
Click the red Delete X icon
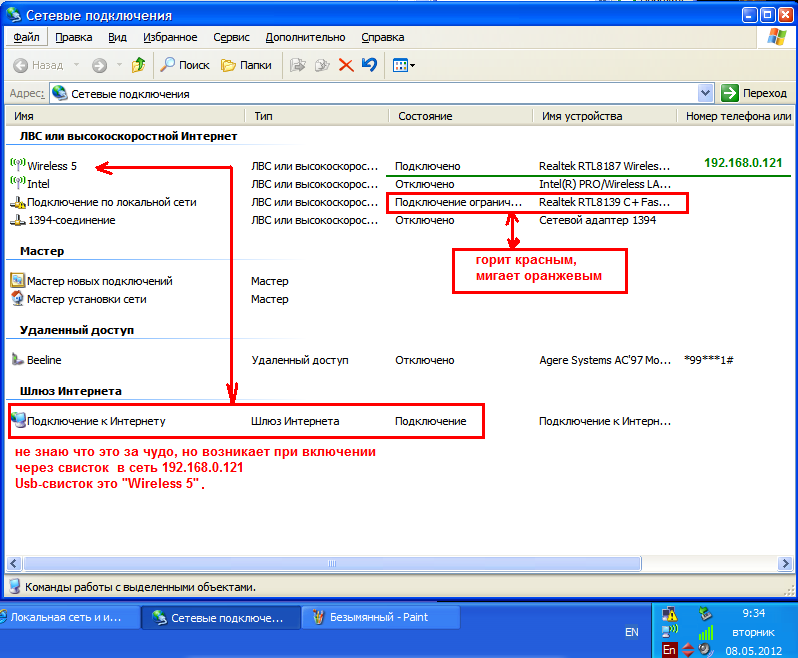coord(346,65)
